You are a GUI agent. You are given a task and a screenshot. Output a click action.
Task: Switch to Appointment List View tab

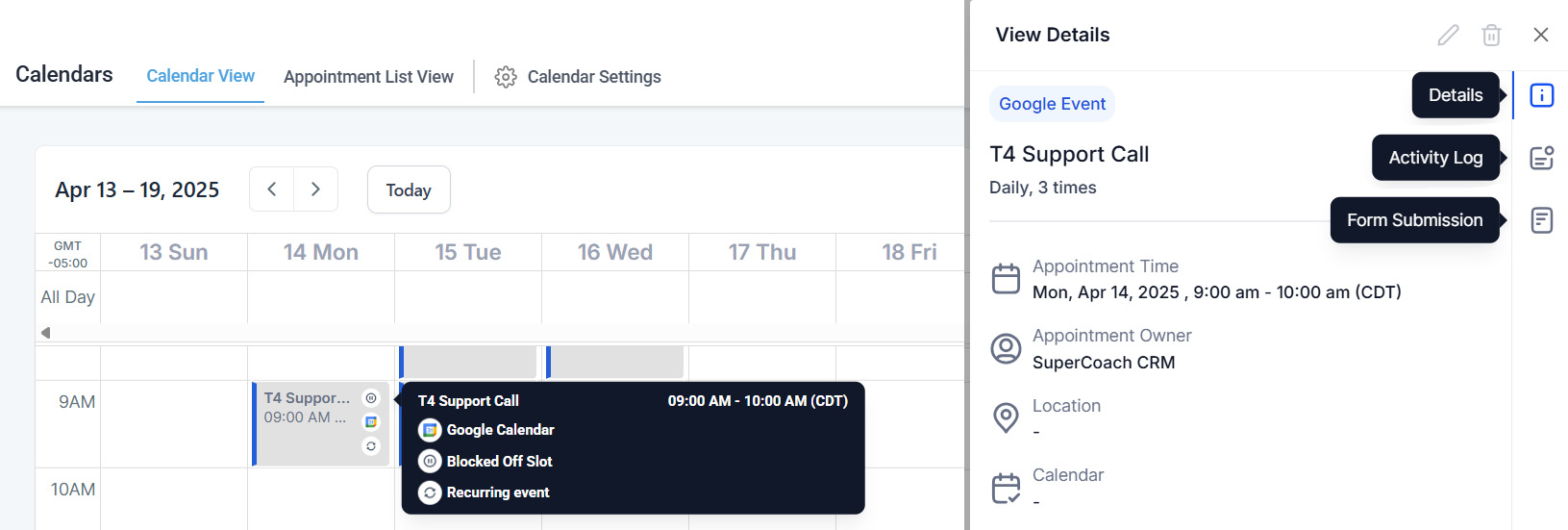point(368,77)
